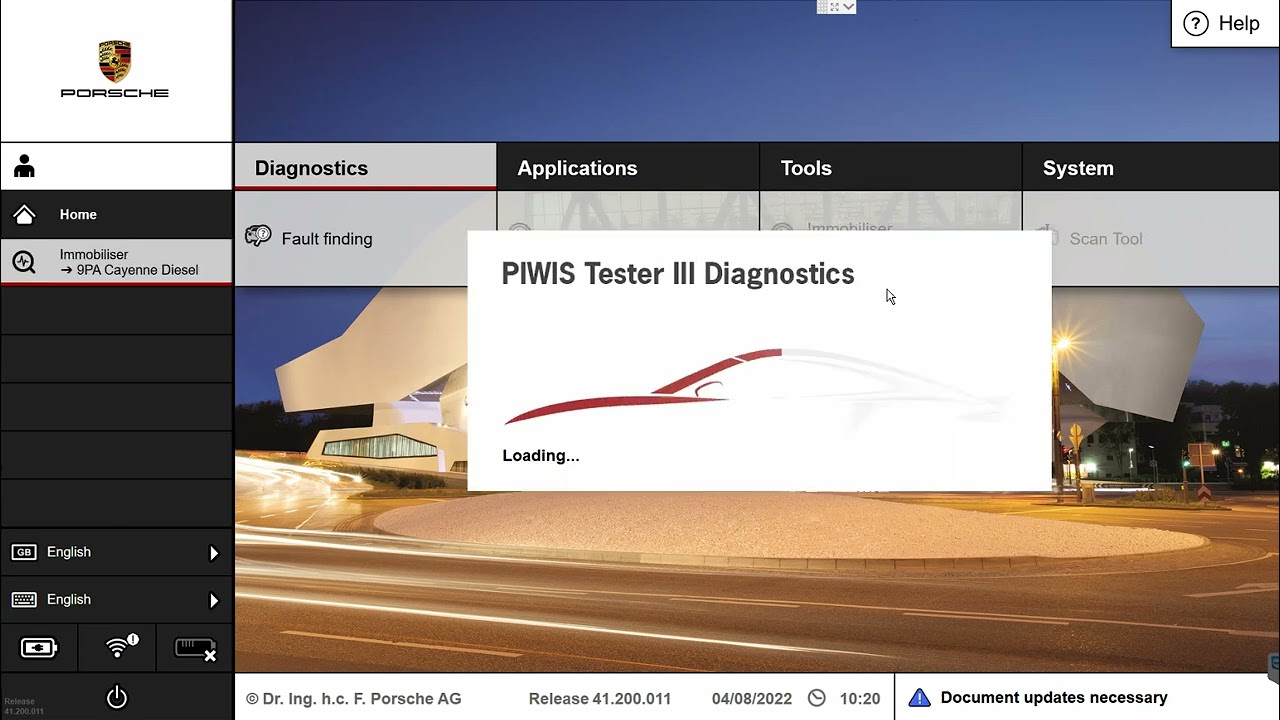
Task: Click the user profile icon in sidebar
Action: pyautogui.click(x=25, y=167)
